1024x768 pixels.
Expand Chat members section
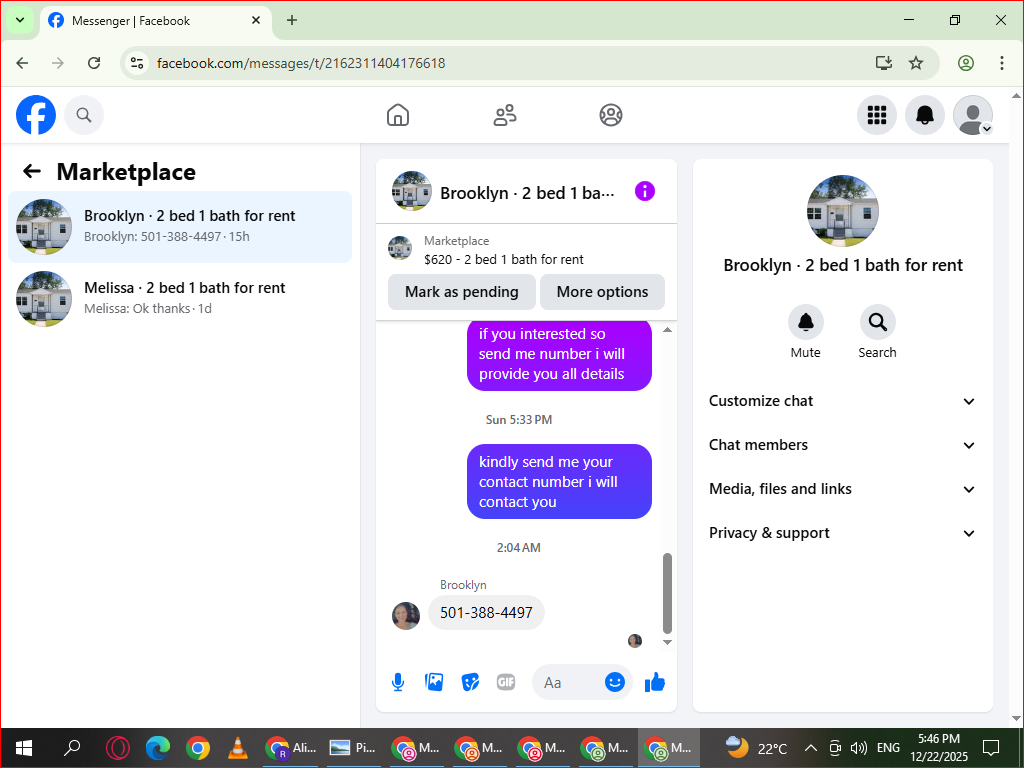[842, 445]
